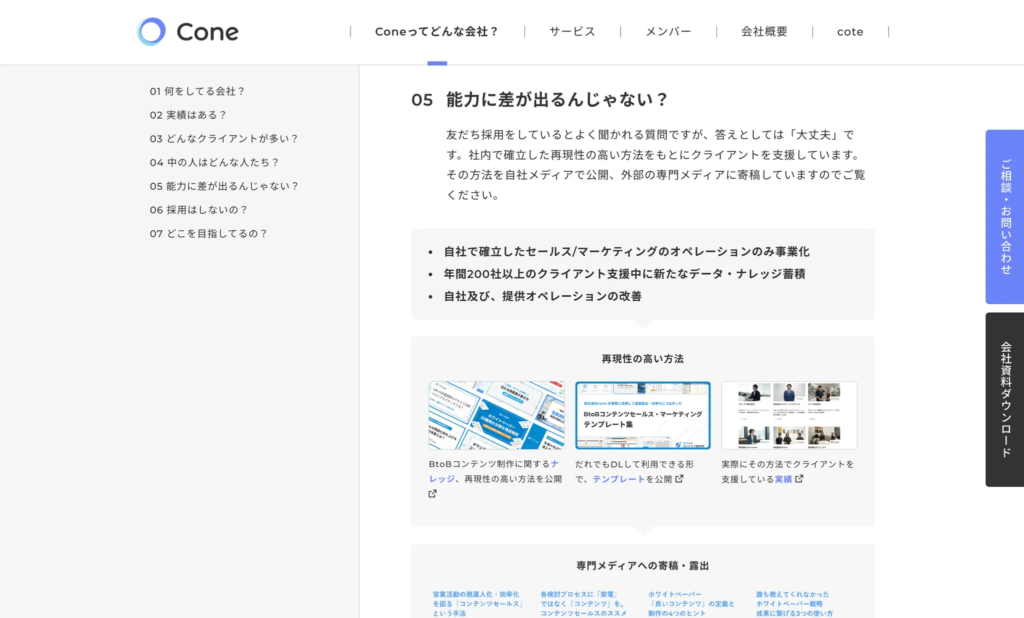
Task: Go to 06 採用はしないの？ section
Action: pos(198,210)
